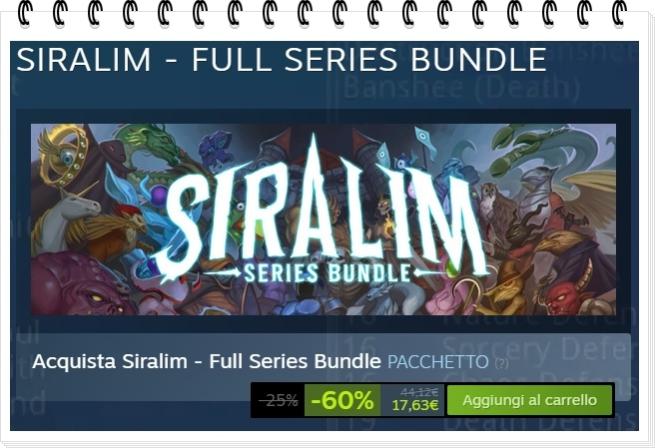Click the Aggiungi al carrello button
The image size is (655, 448).
(x=529, y=400)
